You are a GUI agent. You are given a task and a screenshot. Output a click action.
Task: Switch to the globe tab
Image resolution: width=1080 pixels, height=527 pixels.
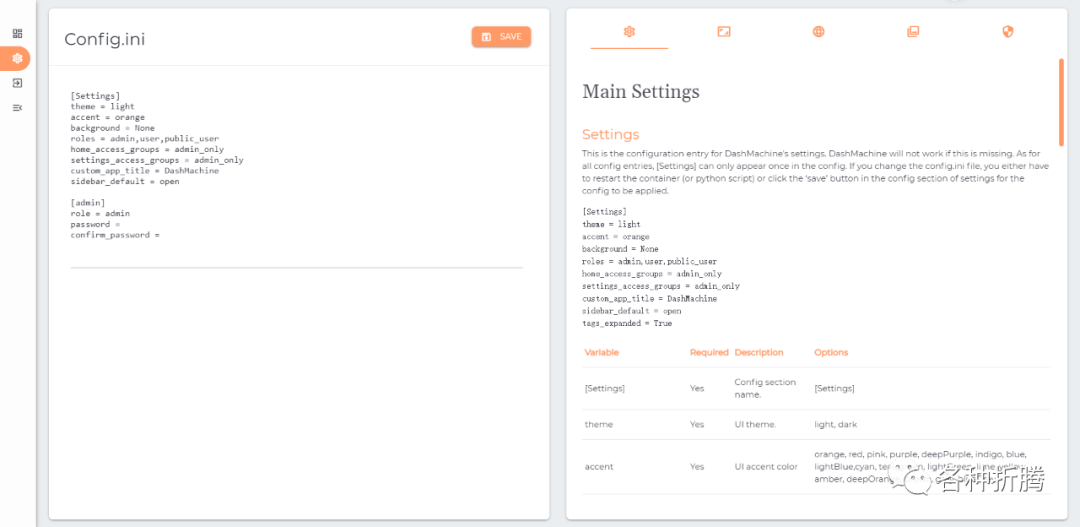[818, 32]
